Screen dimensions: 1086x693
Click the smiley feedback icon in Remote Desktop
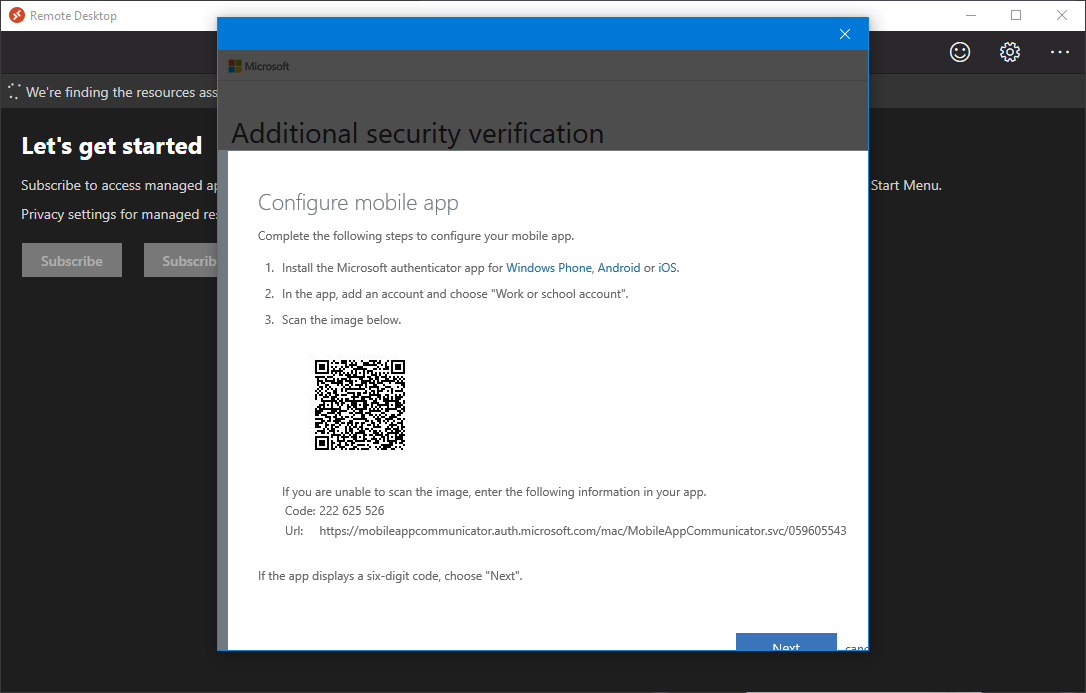(x=960, y=52)
